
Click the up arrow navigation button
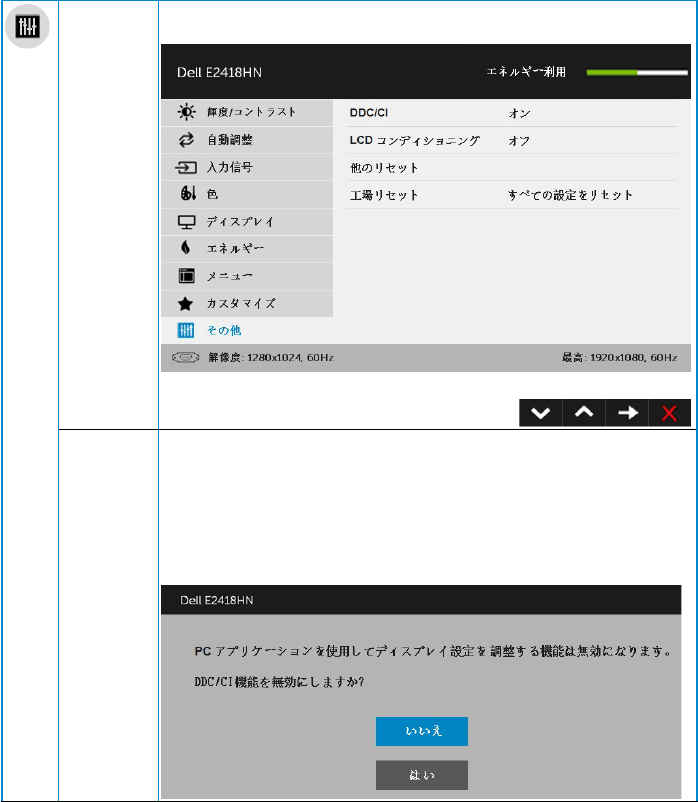[584, 413]
